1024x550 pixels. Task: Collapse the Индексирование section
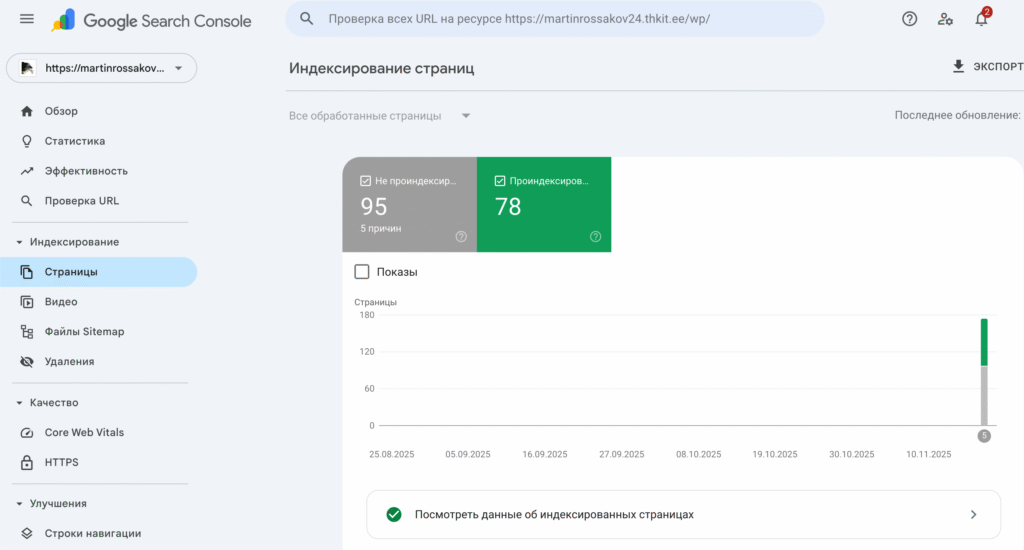click(x=20, y=242)
